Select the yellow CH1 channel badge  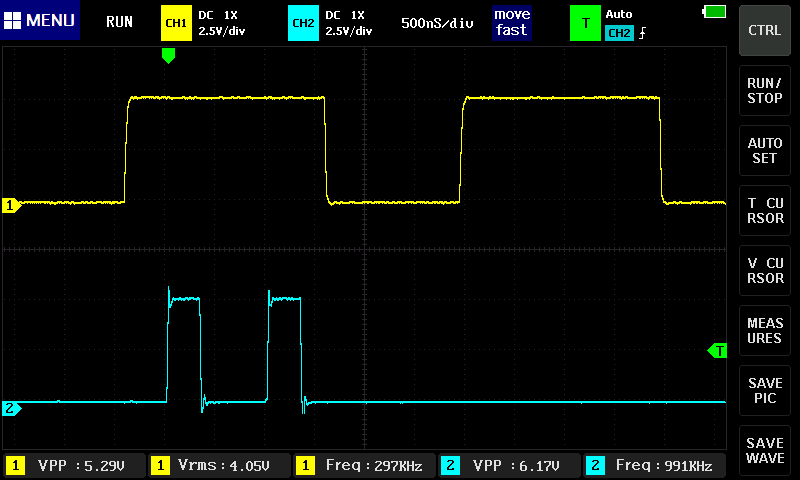(x=176, y=22)
